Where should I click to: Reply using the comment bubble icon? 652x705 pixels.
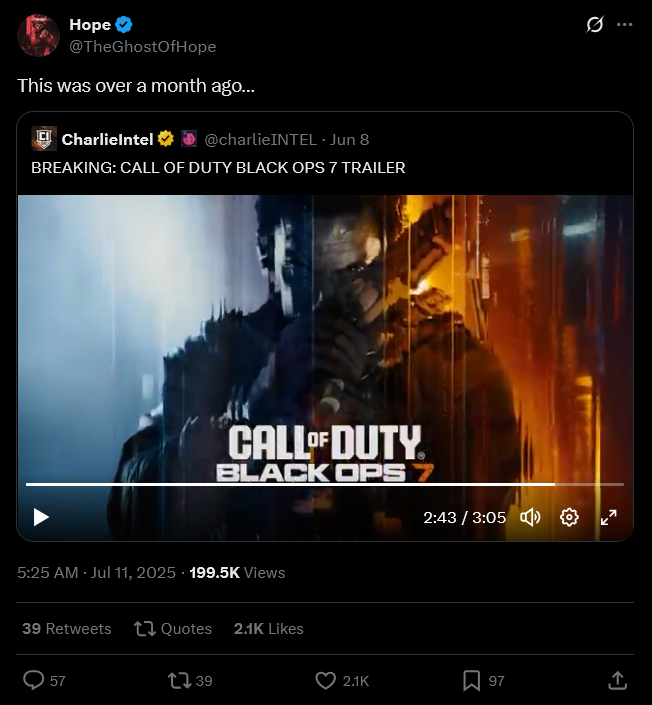(34, 680)
